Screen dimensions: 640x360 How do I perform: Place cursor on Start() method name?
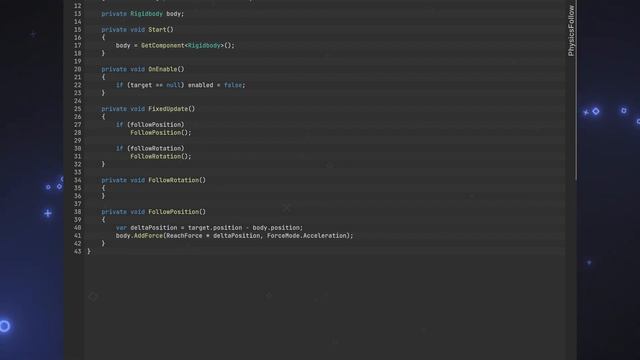[x=161, y=30]
